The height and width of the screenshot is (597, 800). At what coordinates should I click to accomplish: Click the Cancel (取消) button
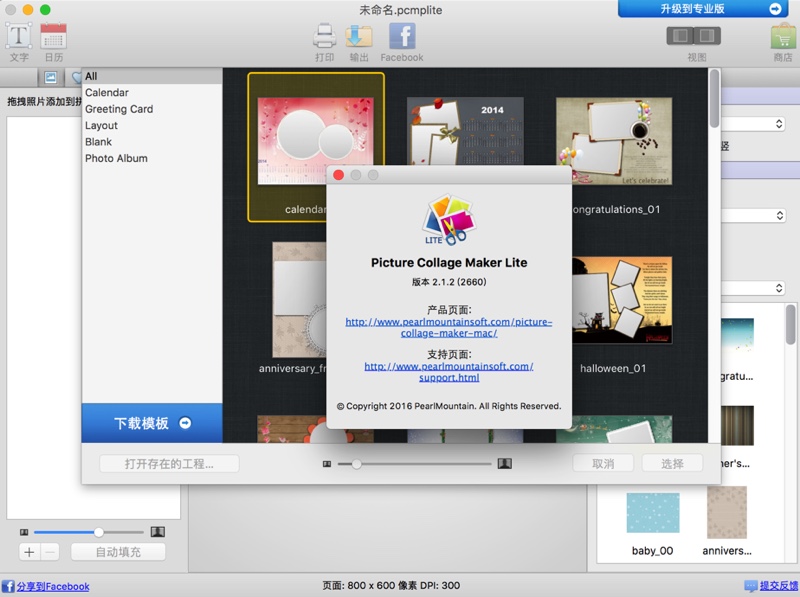603,464
